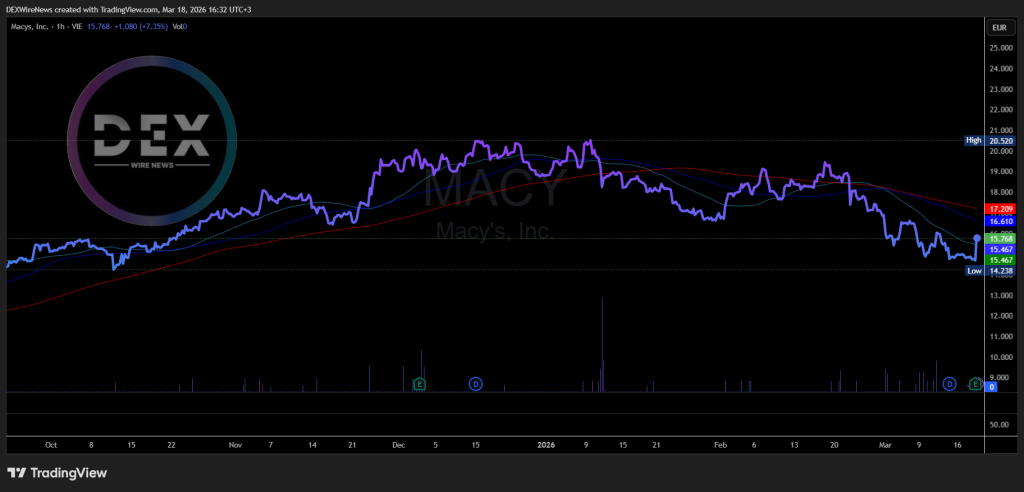
Task: Click the header text DEXWireNews created with TradingView.com
Action: 84,10
